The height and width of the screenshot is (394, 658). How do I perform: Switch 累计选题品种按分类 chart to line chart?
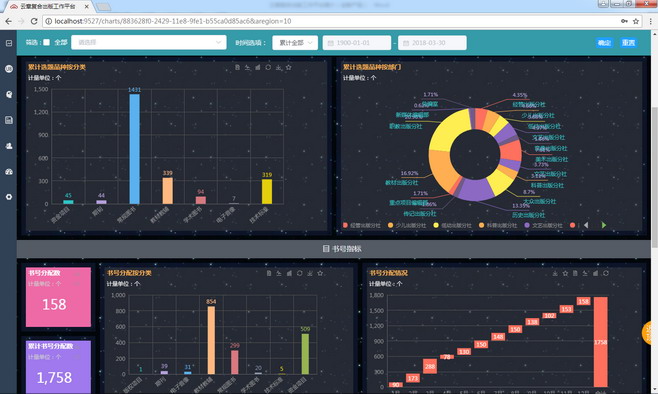click(x=248, y=67)
